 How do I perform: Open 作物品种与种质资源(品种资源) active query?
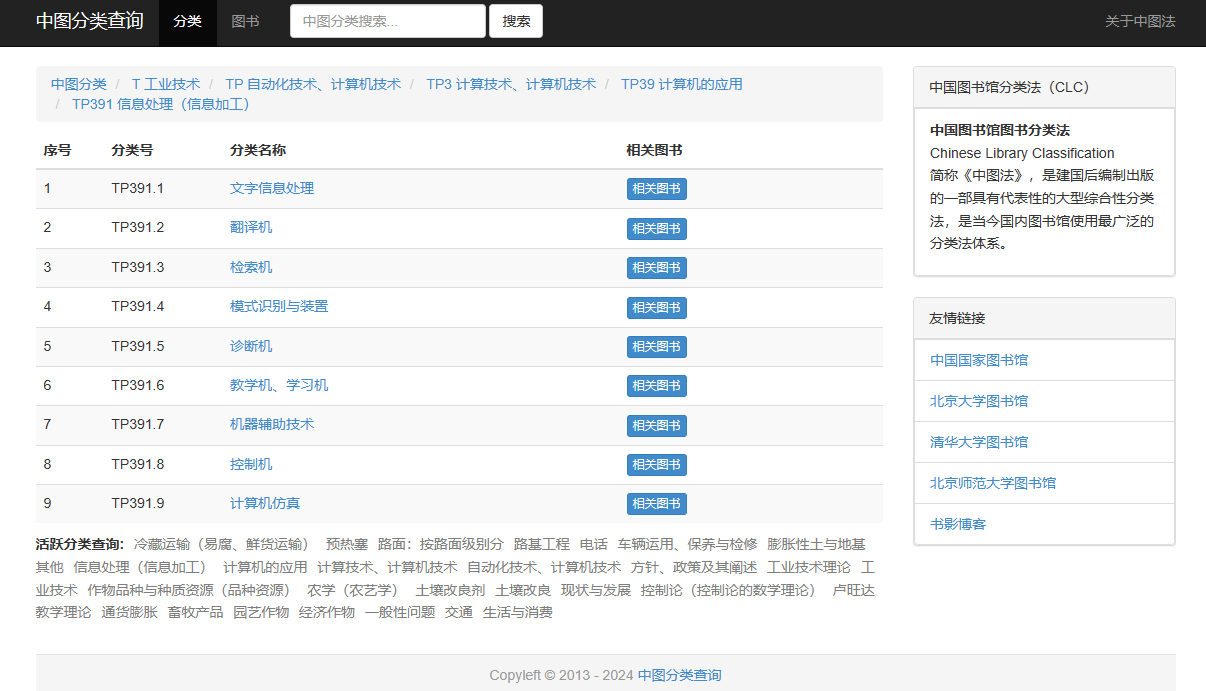192,590
